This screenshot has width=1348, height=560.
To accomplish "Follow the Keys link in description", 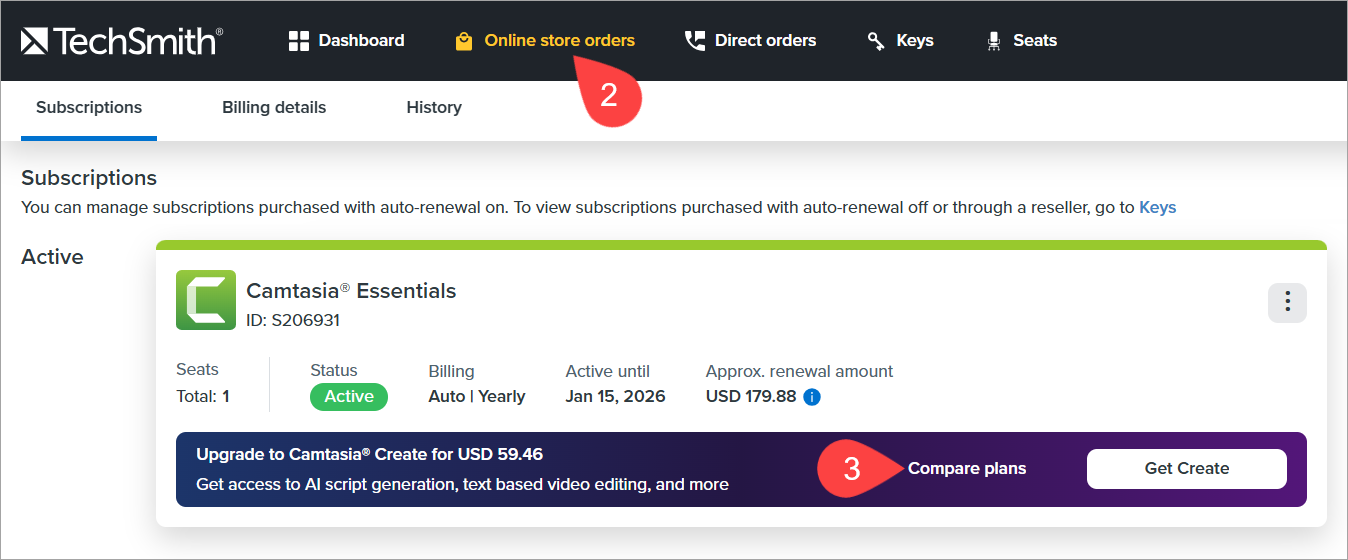I will coord(1158,208).
